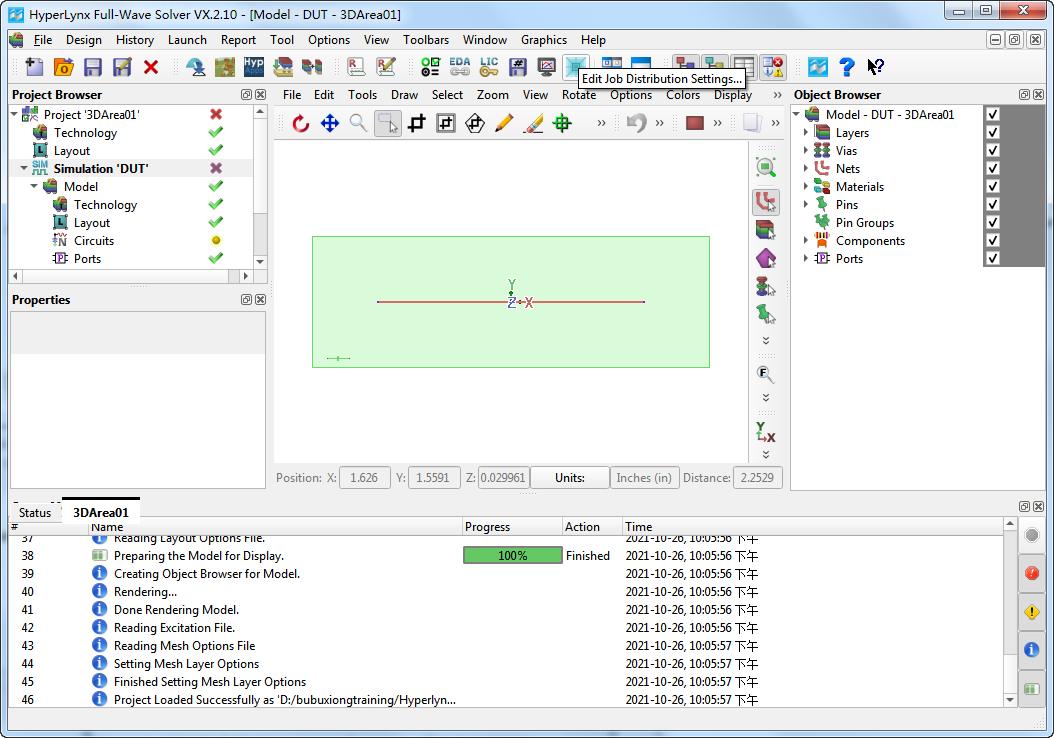
Task: Click the Units button
Action: [569, 478]
